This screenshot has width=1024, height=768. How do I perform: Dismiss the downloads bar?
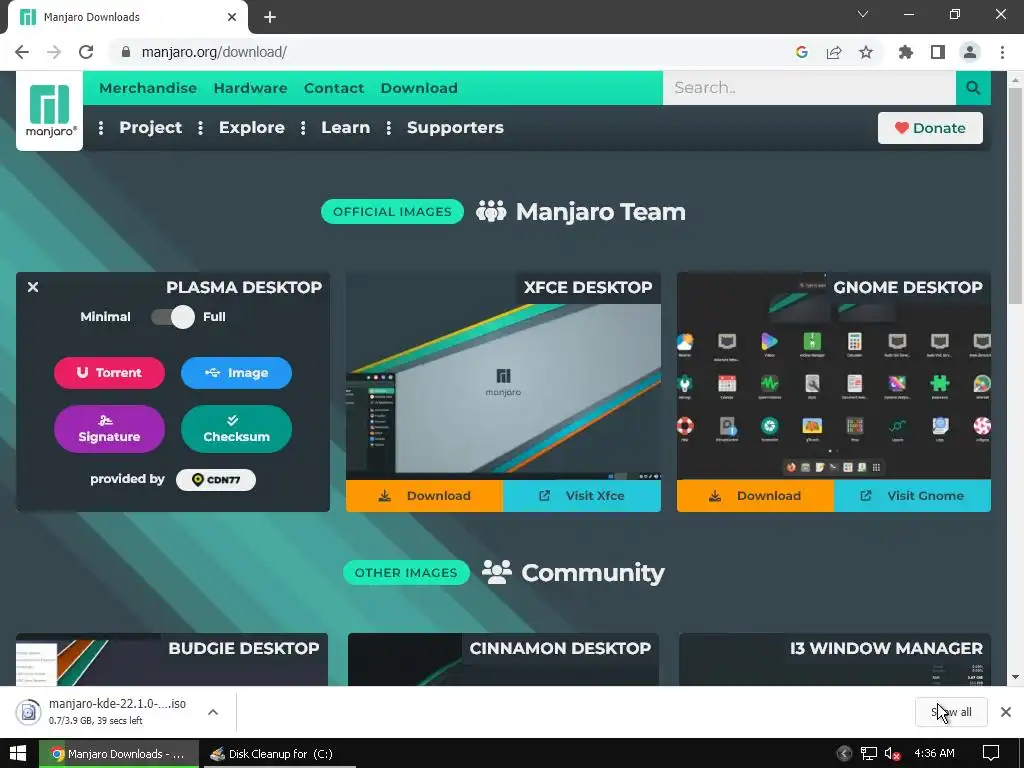(x=1006, y=712)
